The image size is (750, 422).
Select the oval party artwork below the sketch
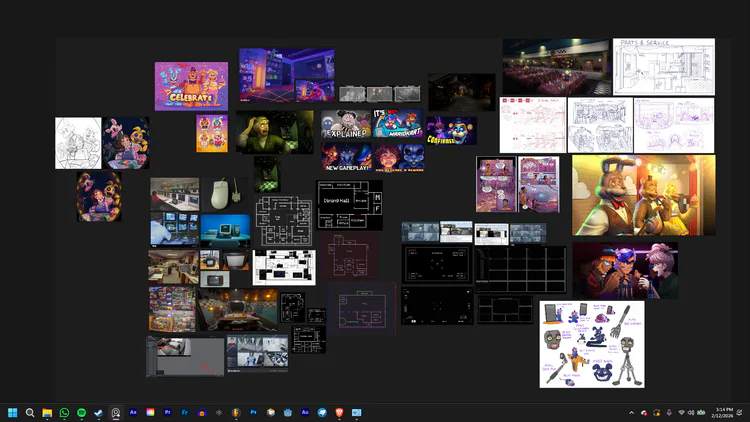[99, 197]
